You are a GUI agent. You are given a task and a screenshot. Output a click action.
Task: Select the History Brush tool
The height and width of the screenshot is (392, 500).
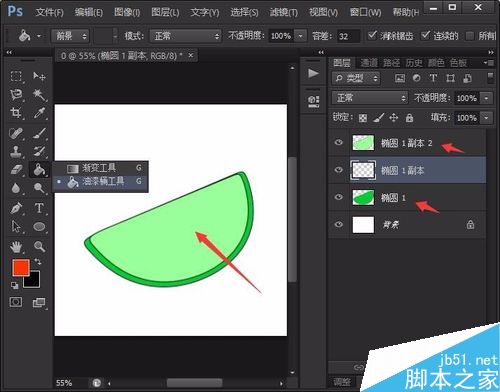click(39, 151)
